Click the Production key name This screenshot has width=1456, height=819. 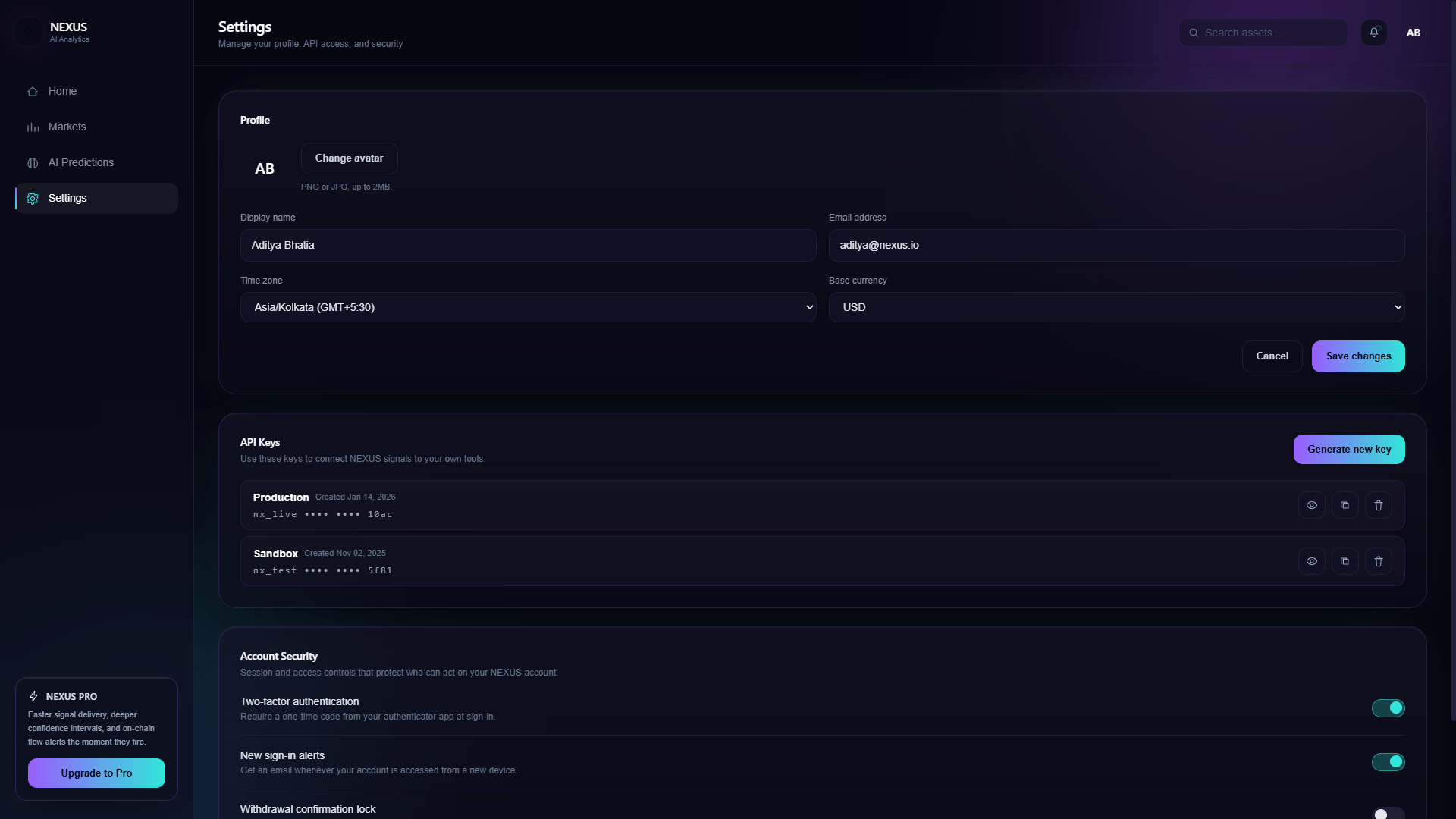point(281,497)
